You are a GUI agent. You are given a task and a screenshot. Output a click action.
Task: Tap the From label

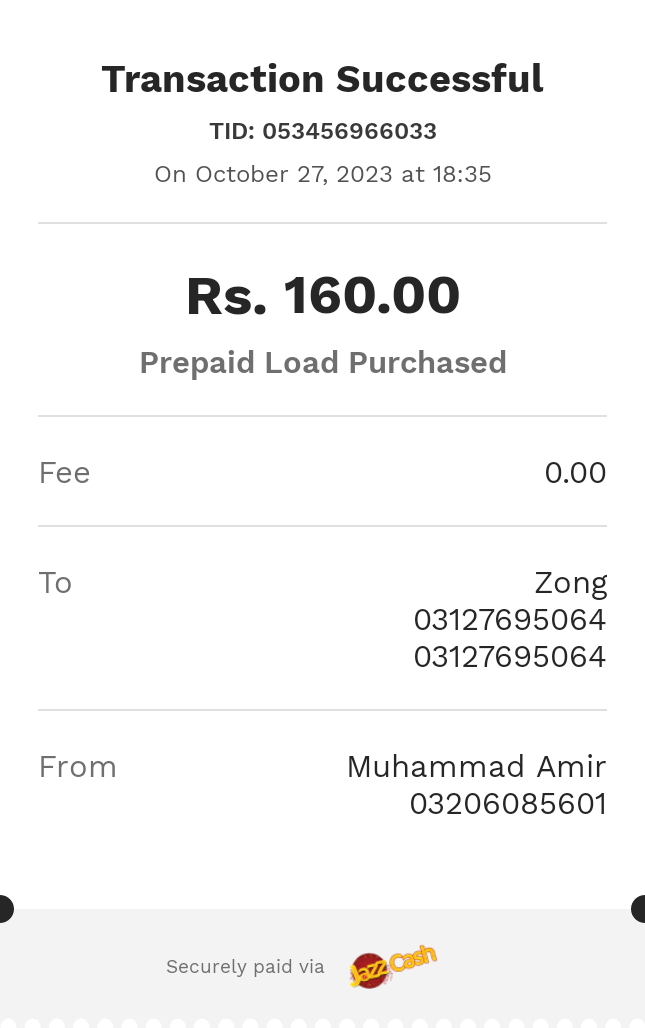(77, 767)
